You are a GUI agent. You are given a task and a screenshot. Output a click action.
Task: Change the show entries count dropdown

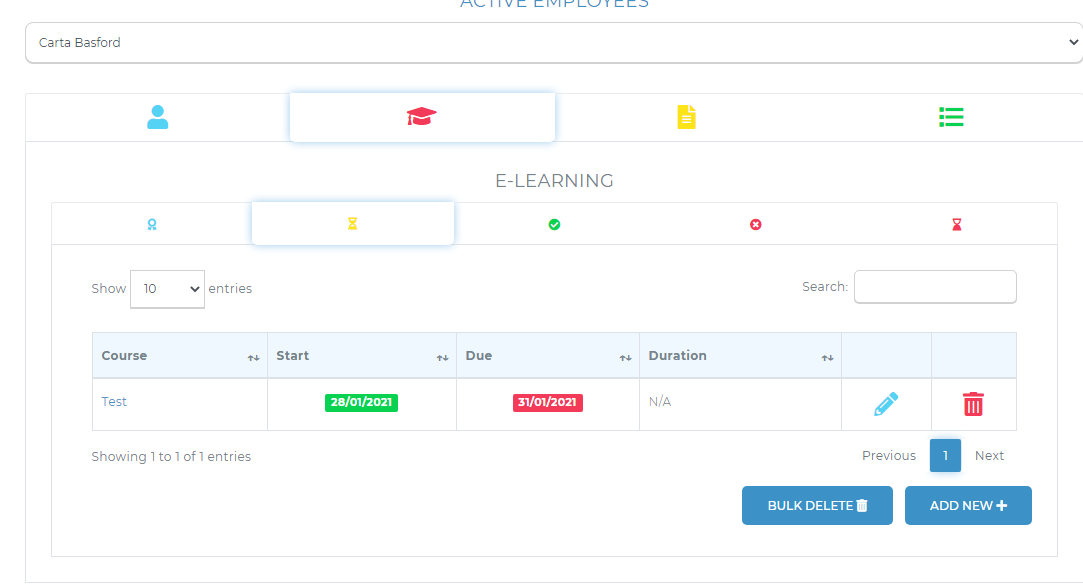167,289
